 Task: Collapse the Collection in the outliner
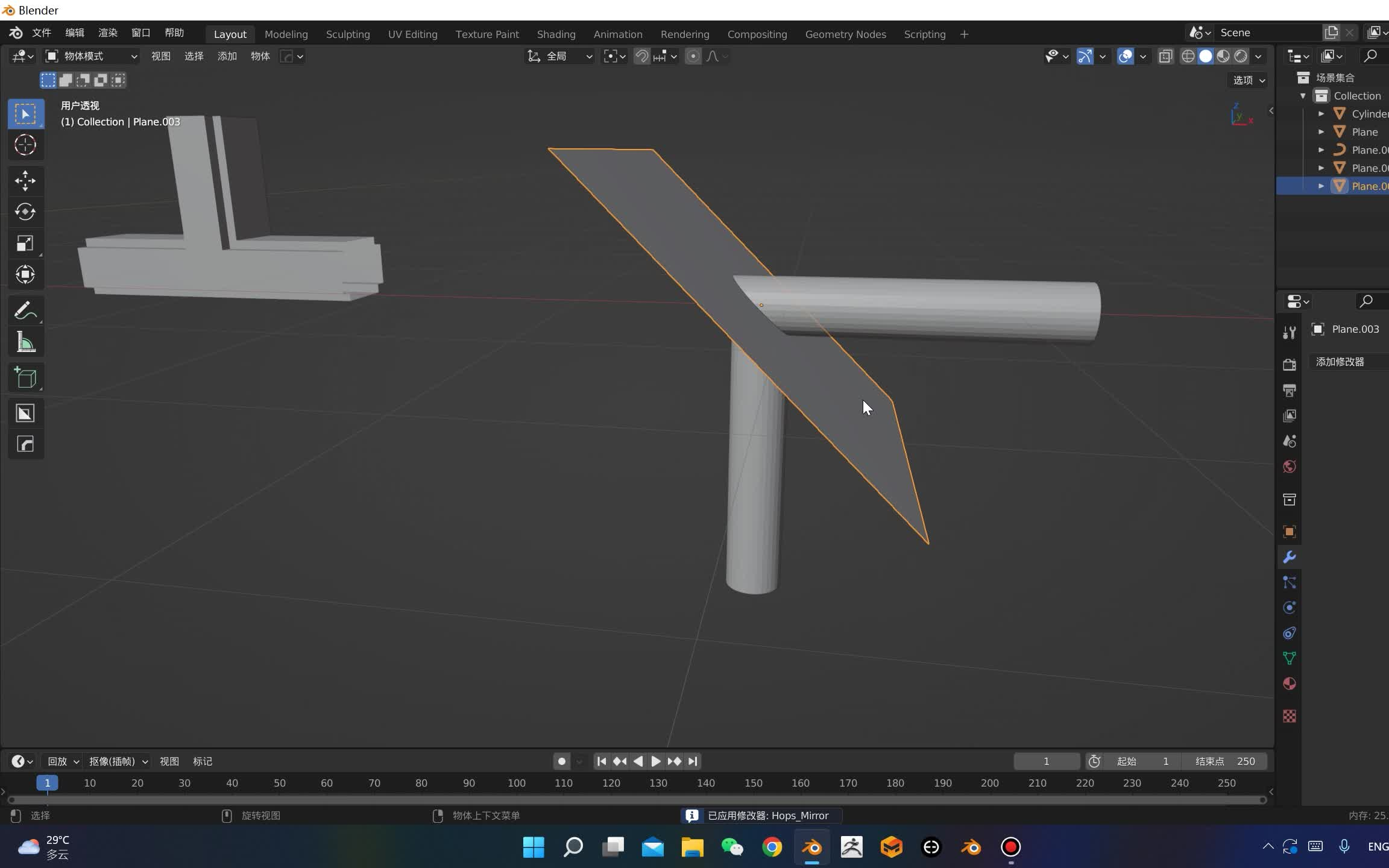[x=1302, y=96]
